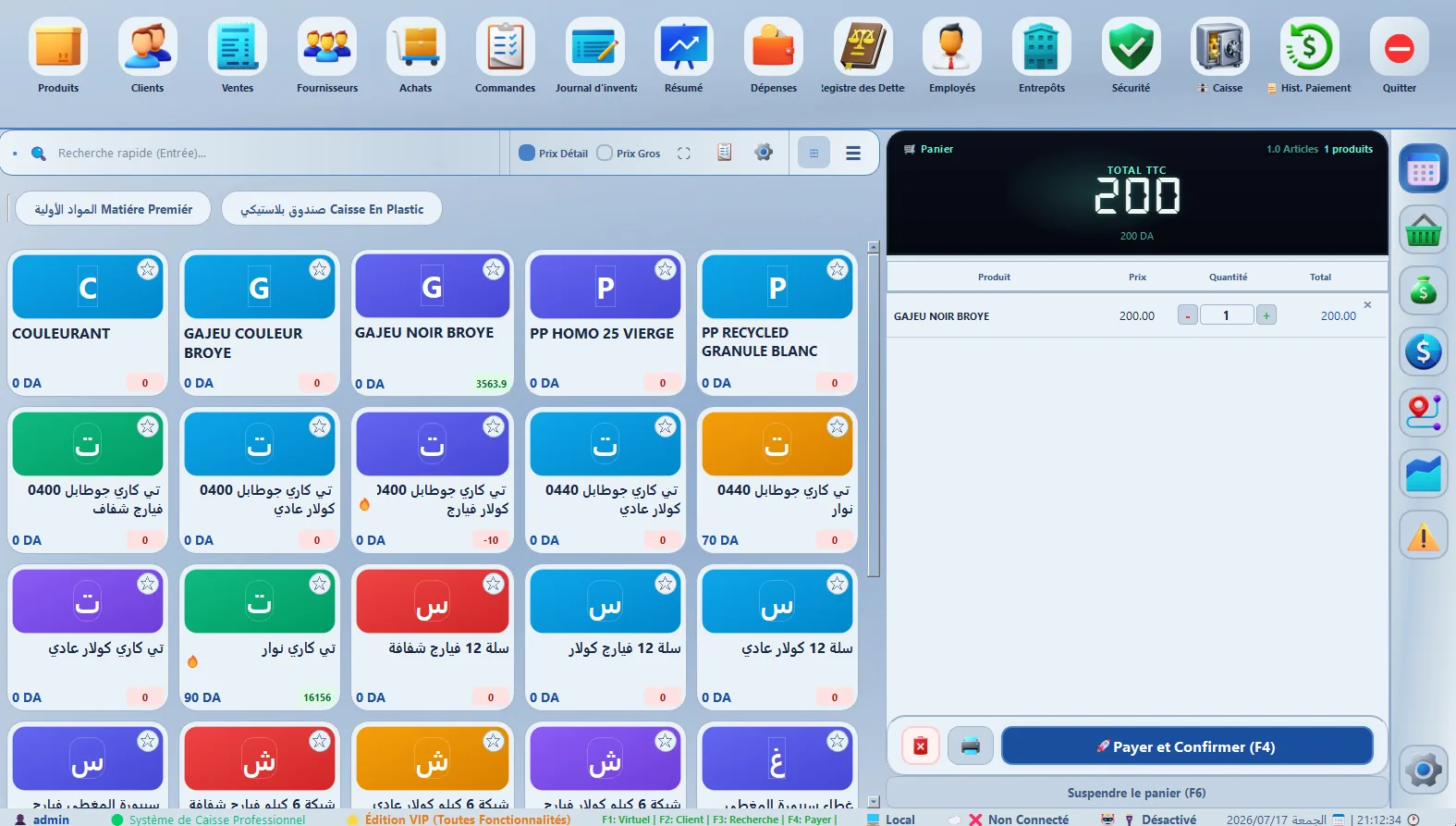Open the warning alert sidebar icon
The image size is (1456, 826).
point(1424,535)
